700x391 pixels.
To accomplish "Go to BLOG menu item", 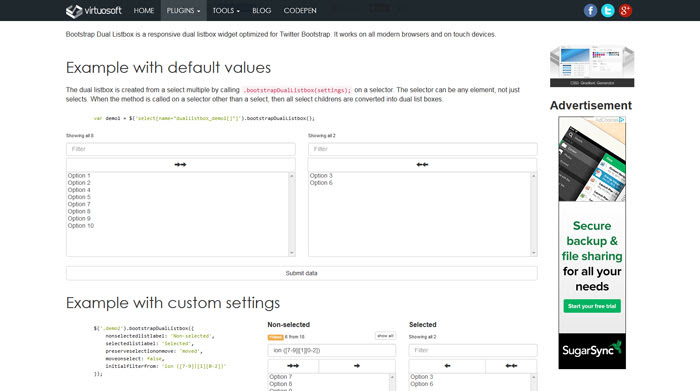I will (x=262, y=11).
